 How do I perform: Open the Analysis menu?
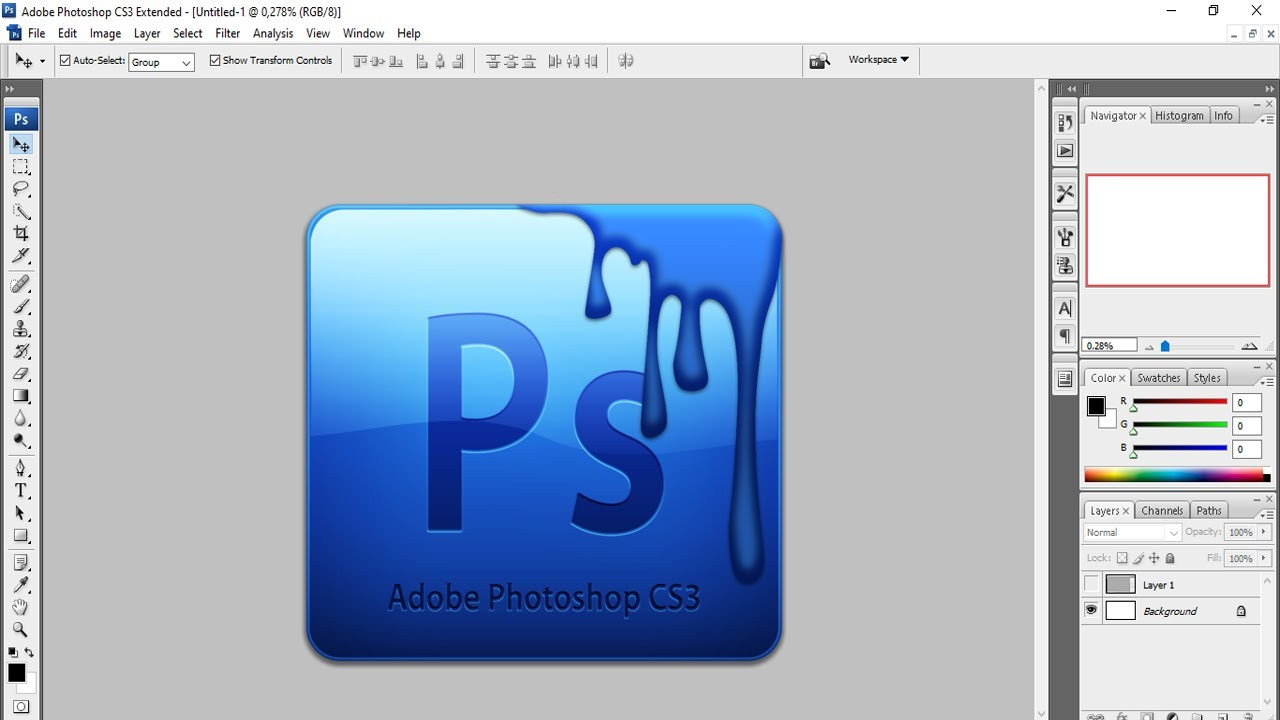273,33
